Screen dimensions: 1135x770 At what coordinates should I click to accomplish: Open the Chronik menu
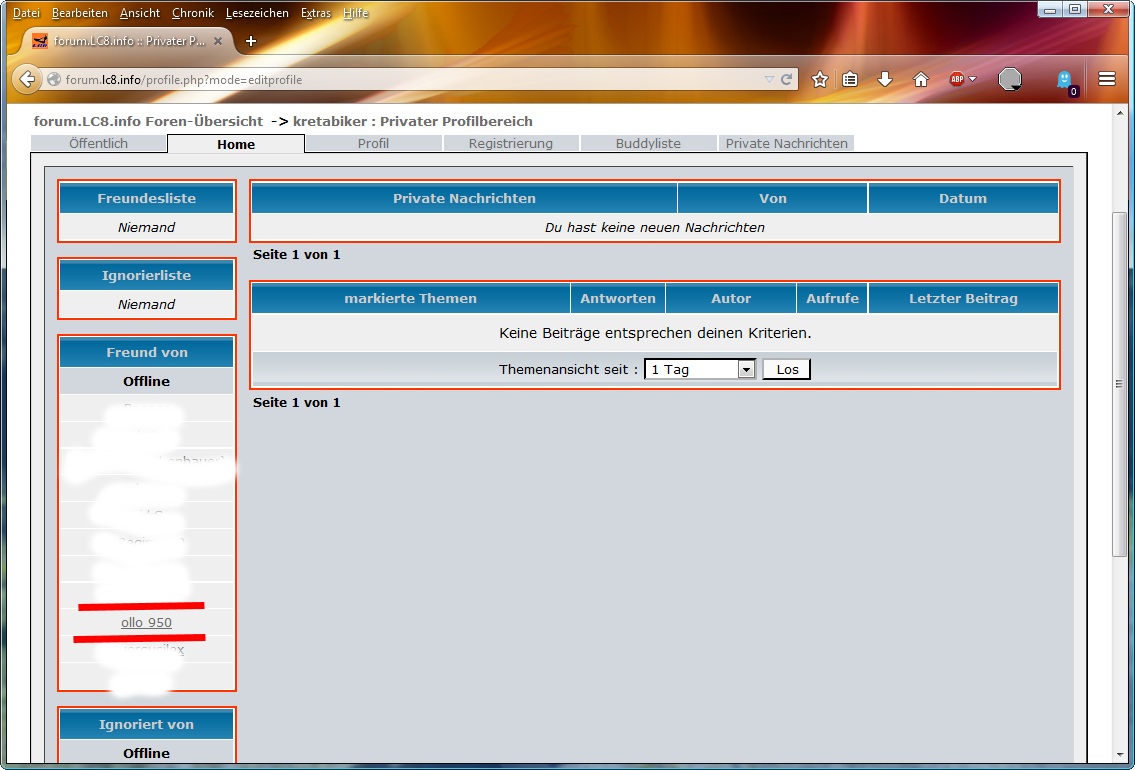(192, 13)
